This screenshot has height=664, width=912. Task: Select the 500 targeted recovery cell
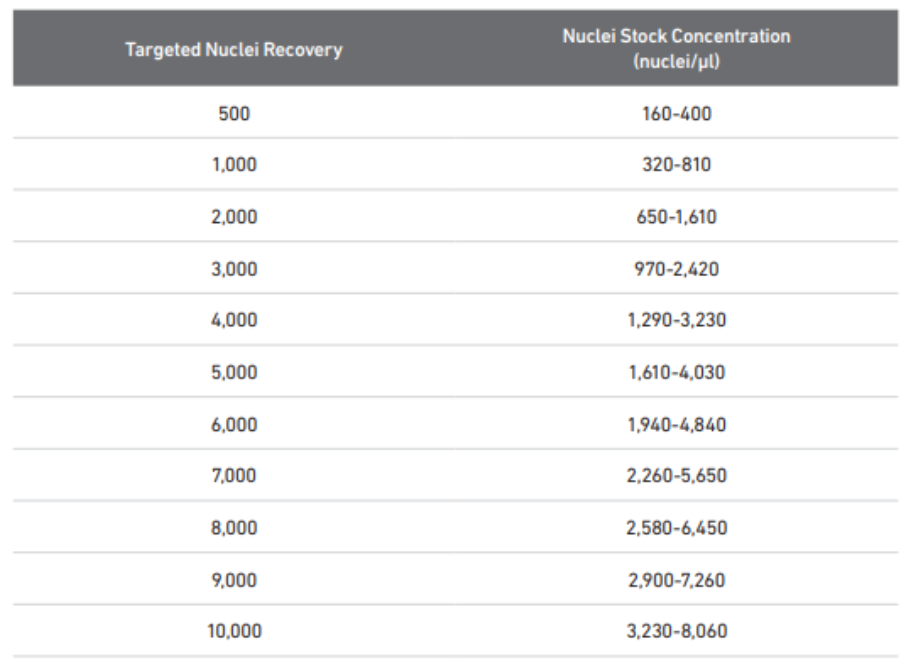point(234,113)
